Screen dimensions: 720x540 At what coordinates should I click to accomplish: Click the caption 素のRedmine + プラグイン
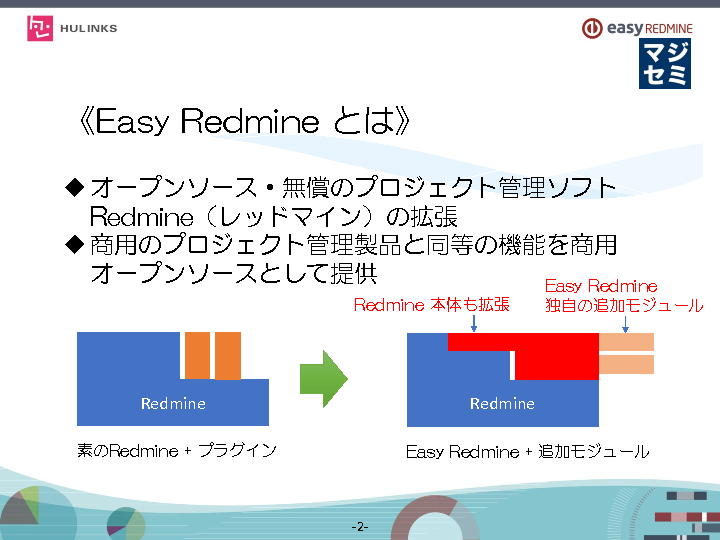tap(177, 451)
